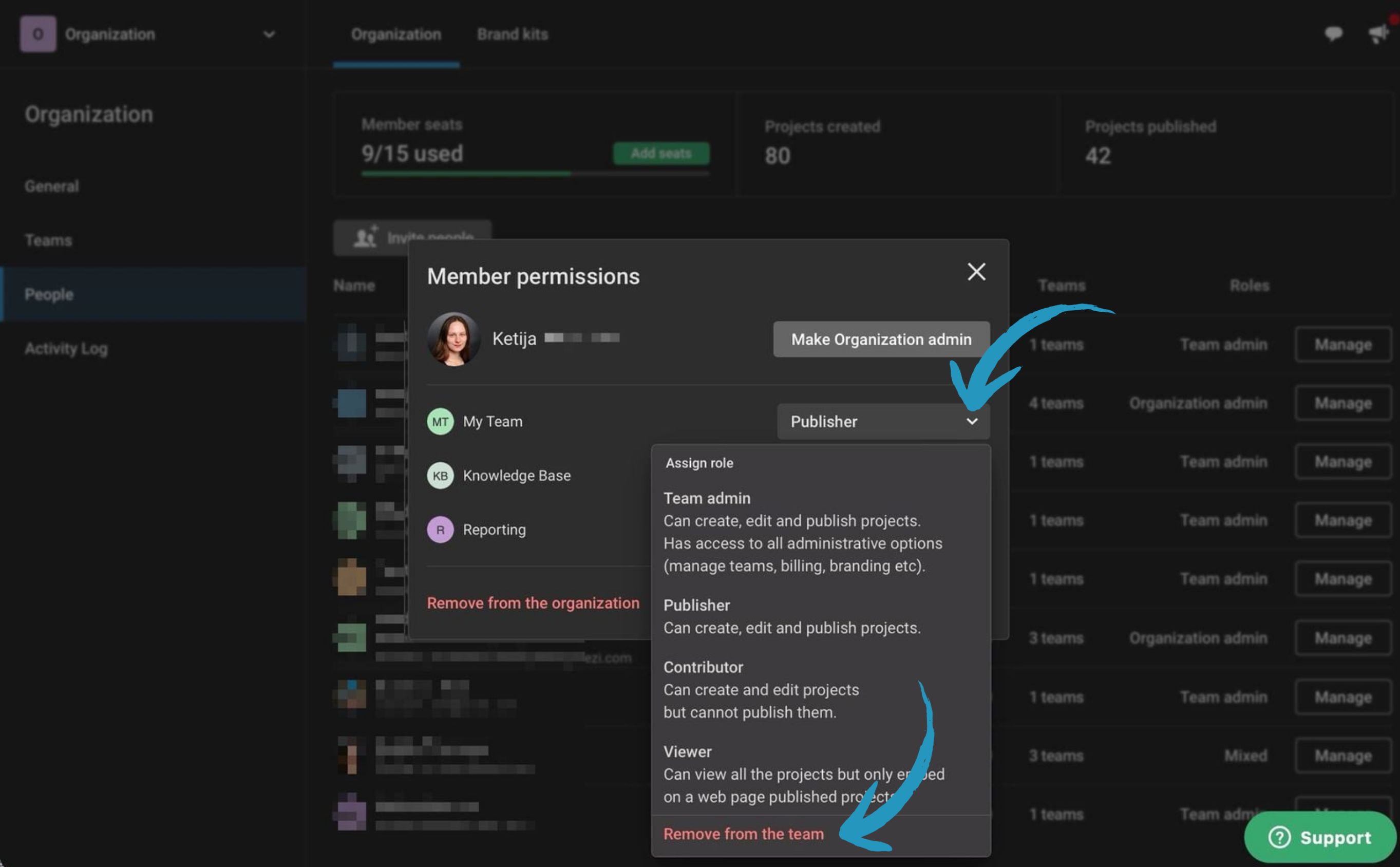
Task: Click the KB Knowledge Base badge icon
Action: click(440, 476)
